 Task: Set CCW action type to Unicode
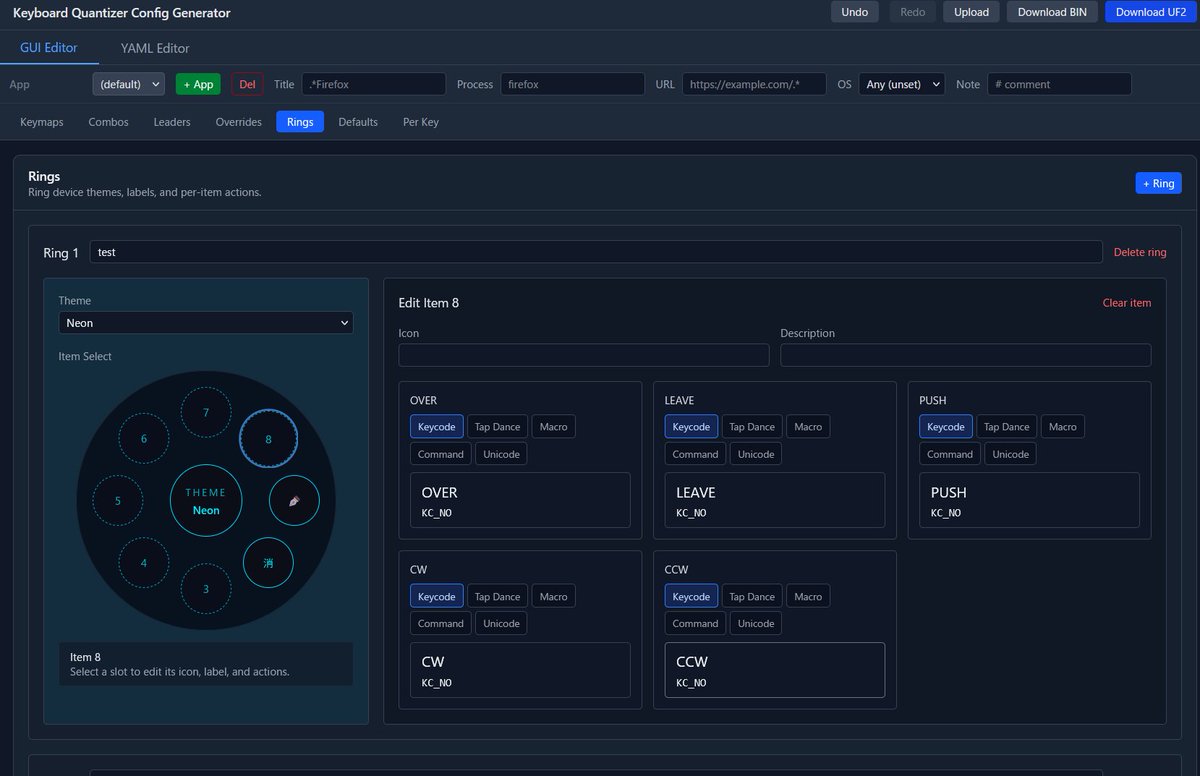(756, 623)
